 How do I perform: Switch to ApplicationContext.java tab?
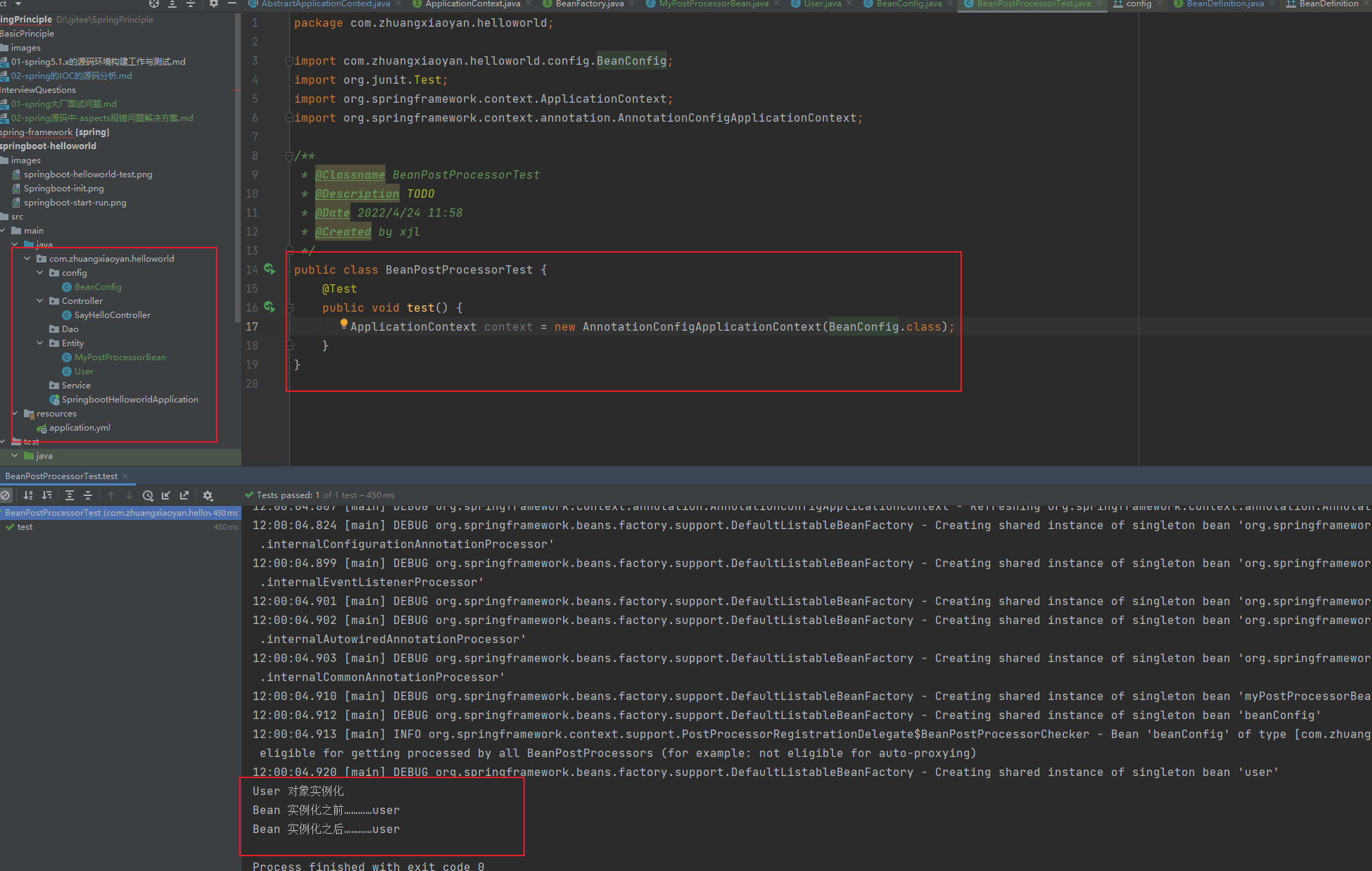[471, 4]
